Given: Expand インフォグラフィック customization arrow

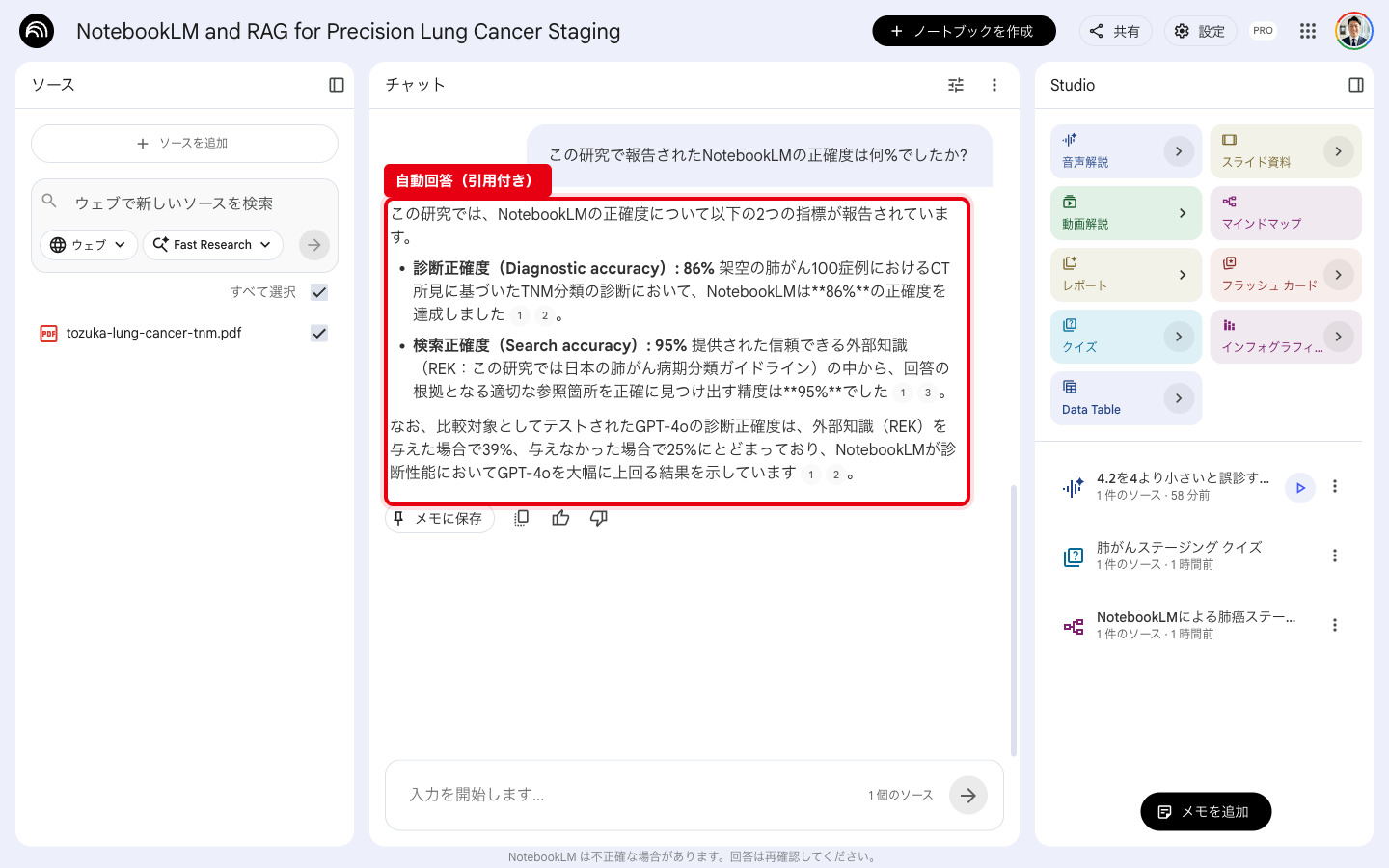Looking at the screenshot, I should coord(1339,337).
